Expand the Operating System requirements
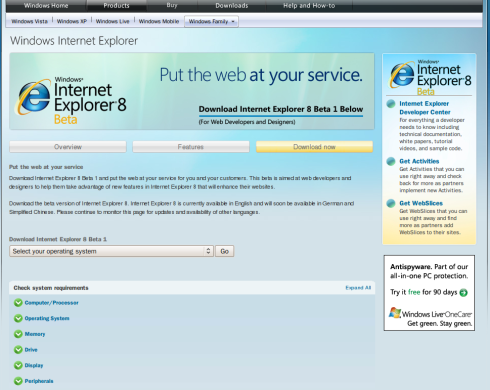490x390 pixels. [47, 318]
